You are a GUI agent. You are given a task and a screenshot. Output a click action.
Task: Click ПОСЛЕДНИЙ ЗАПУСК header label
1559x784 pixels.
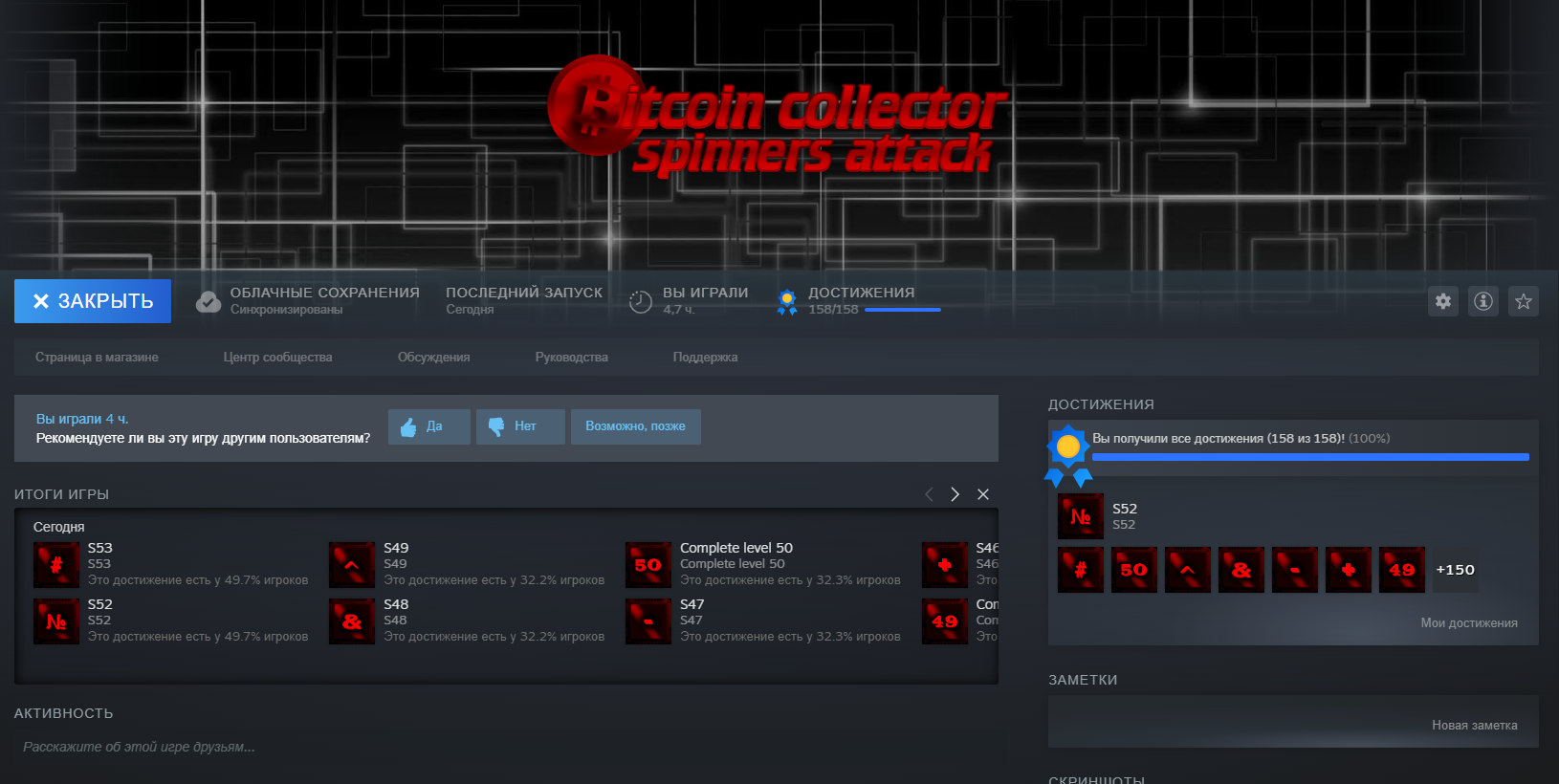pos(524,293)
